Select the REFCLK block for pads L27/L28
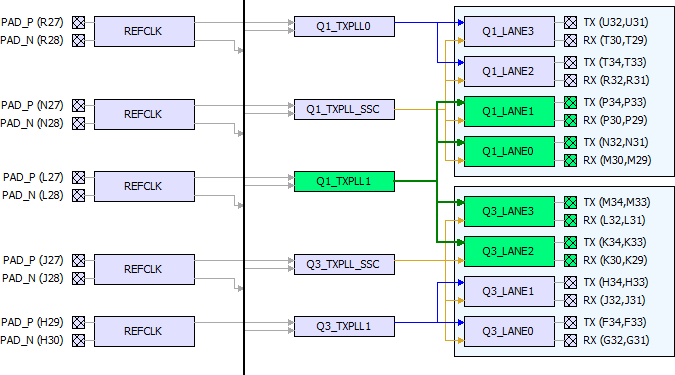Screen dimensions: 675x375 click(144, 186)
